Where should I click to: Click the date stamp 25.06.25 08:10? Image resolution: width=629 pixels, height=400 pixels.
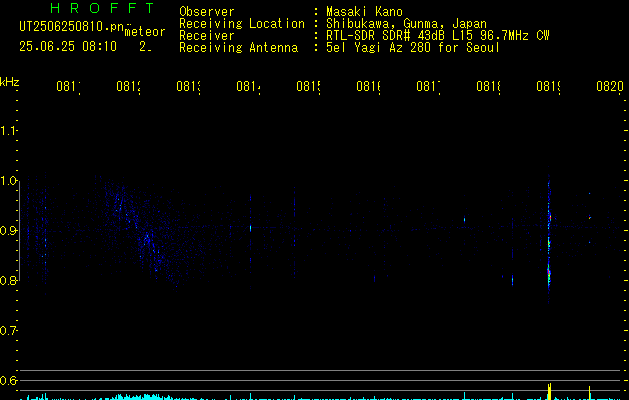coord(68,46)
